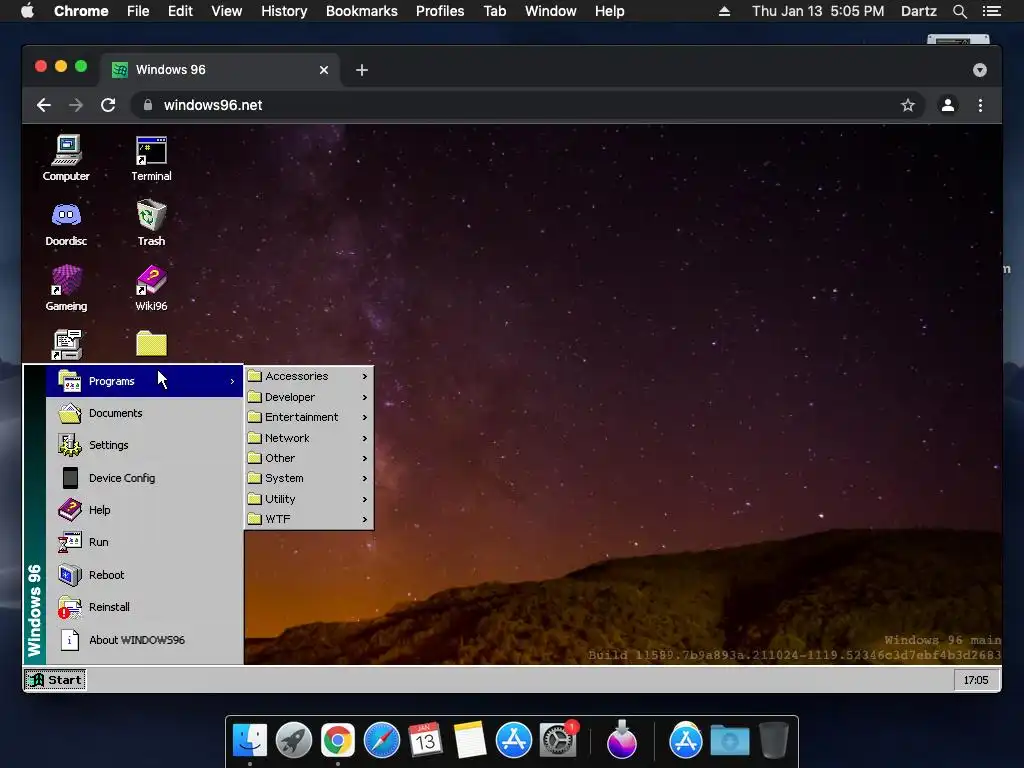This screenshot has width=1024, height=768.
Task: Click the Settings gear icon in Start menu
Action: click(70, 445)
